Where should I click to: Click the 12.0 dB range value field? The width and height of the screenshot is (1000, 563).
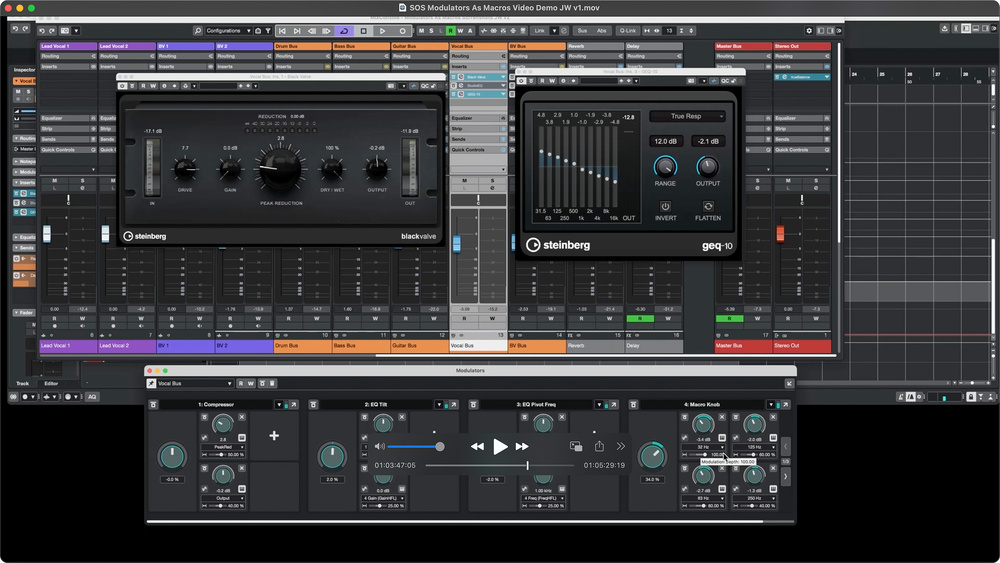tap(666, 141)
